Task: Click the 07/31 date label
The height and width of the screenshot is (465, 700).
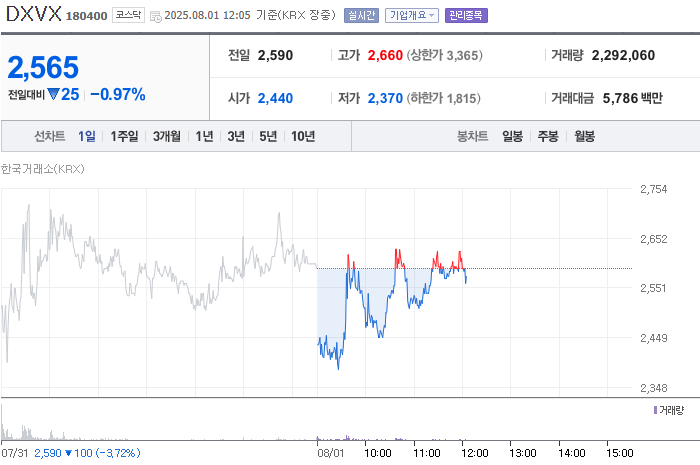Action: tap(14, 453)
